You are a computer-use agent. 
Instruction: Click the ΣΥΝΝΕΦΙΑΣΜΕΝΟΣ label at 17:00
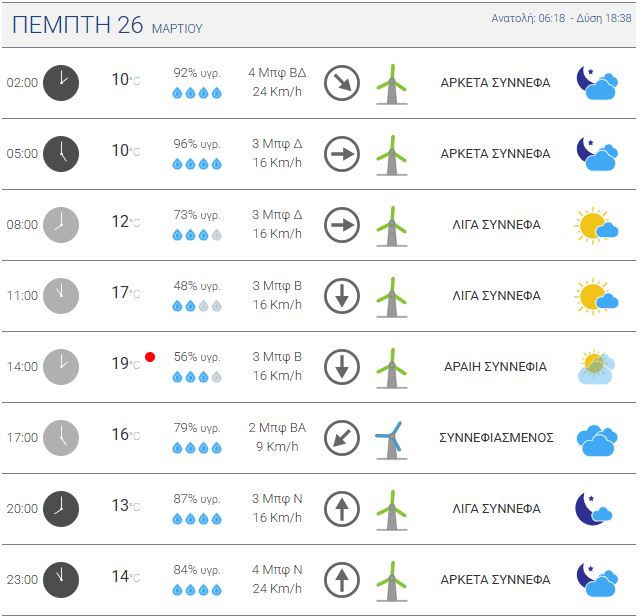coord(495,438)
